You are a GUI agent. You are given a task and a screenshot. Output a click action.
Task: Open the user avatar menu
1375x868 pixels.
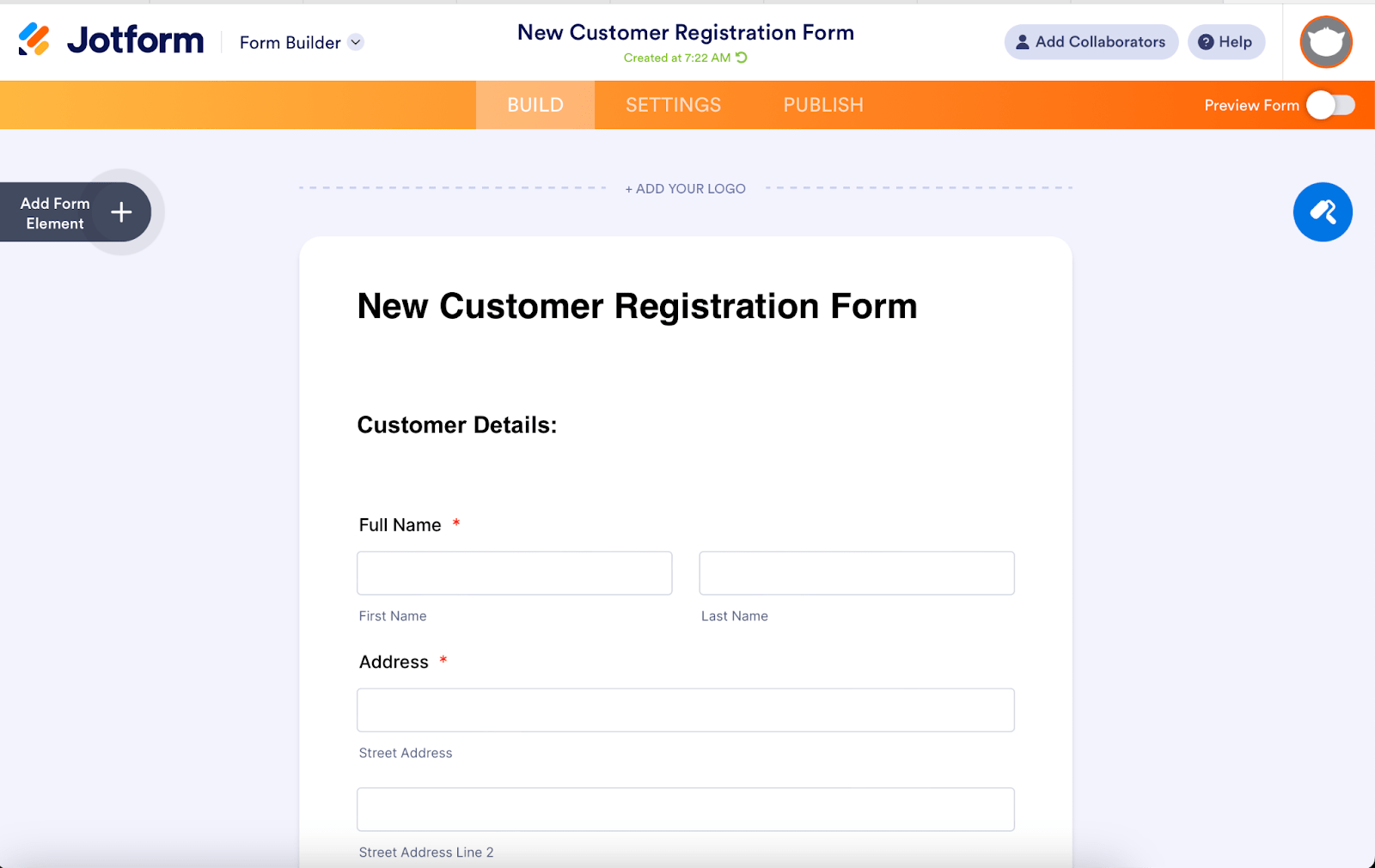(x=1326, y=42)
